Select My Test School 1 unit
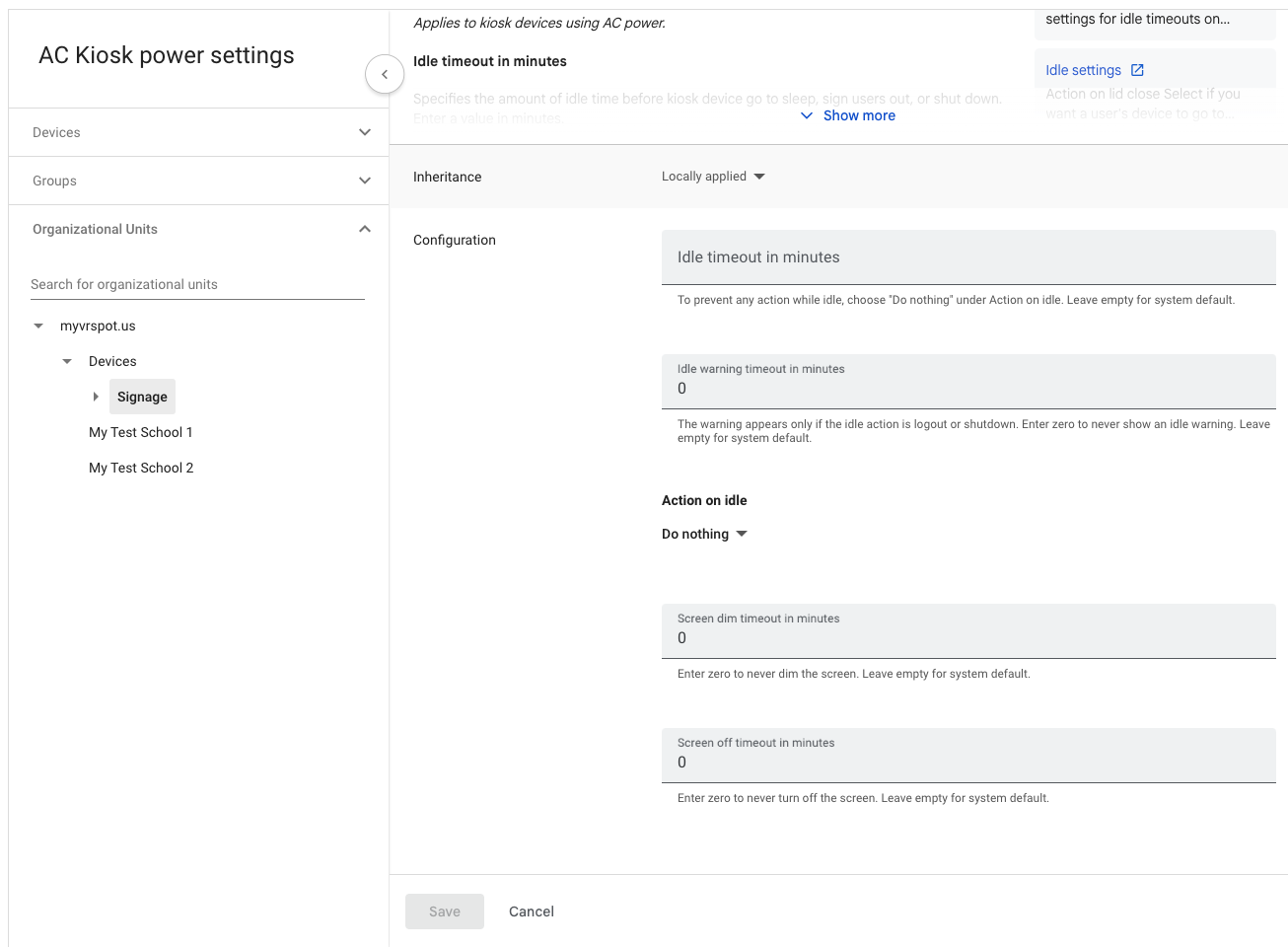 pyautogui.click(x=141, y=432)
